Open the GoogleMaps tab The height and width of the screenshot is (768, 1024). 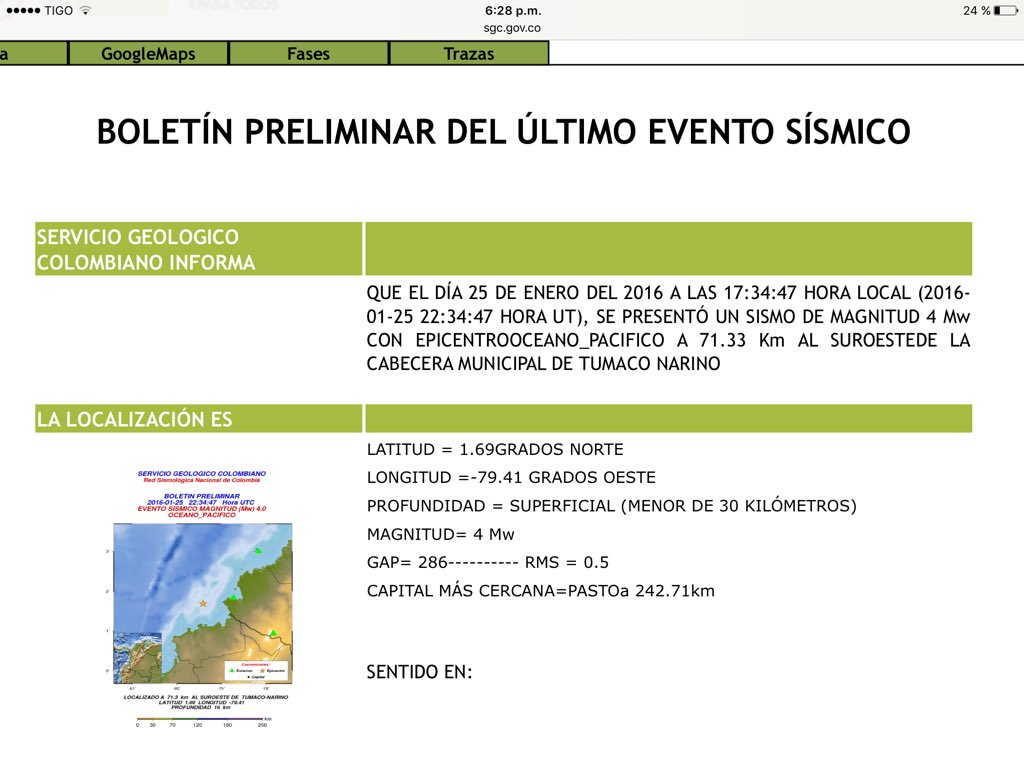148,54
